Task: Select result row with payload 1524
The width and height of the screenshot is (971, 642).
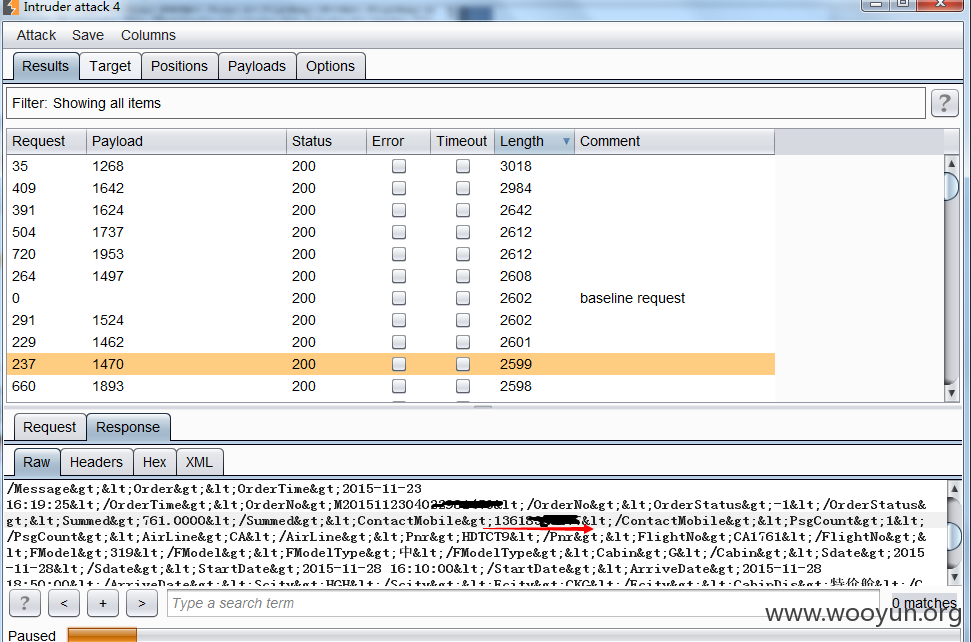Action: coord(391,320)
